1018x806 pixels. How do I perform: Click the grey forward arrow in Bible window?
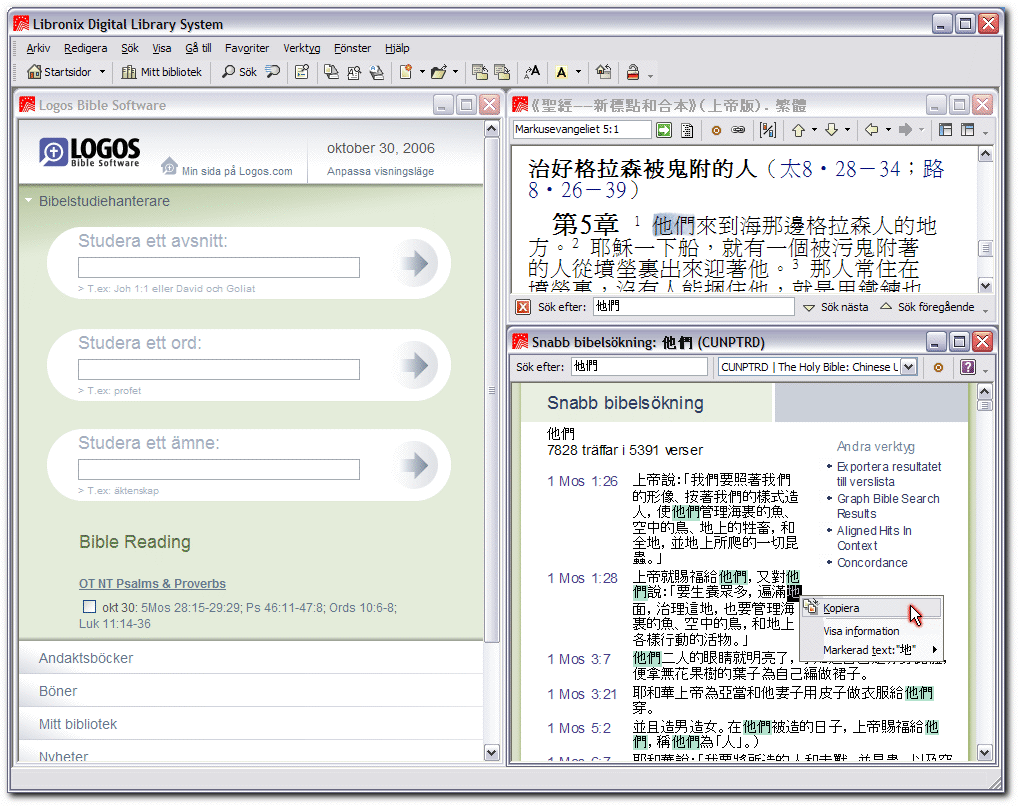pos(906,130)
